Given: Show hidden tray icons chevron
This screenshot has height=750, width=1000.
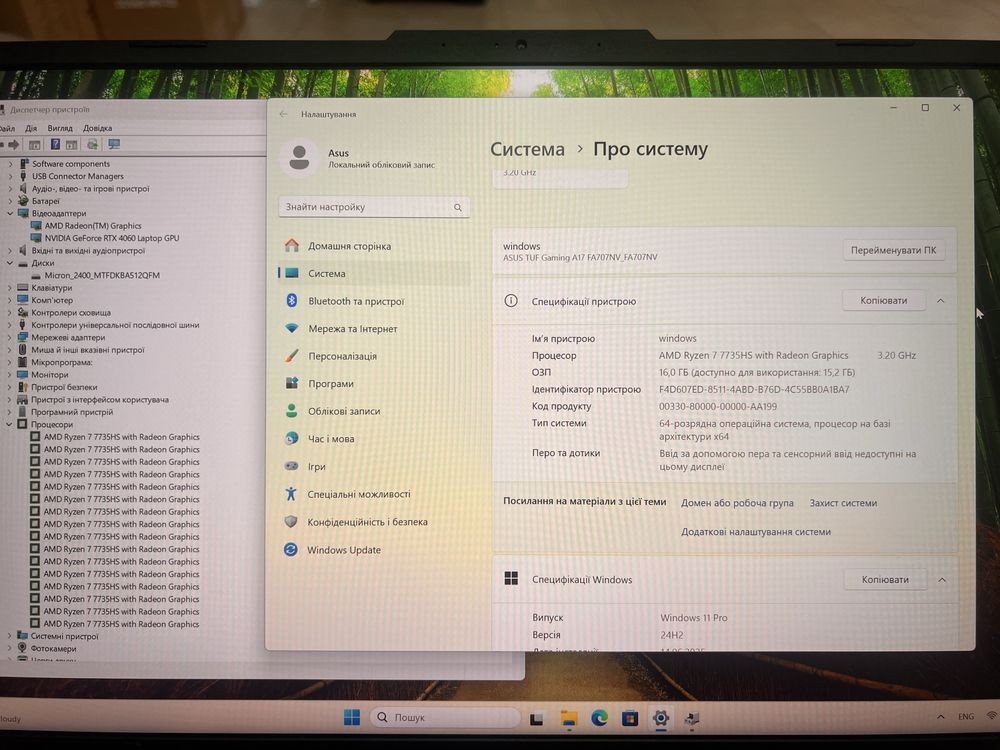Looking at the screenshot, I should point(941,717).
